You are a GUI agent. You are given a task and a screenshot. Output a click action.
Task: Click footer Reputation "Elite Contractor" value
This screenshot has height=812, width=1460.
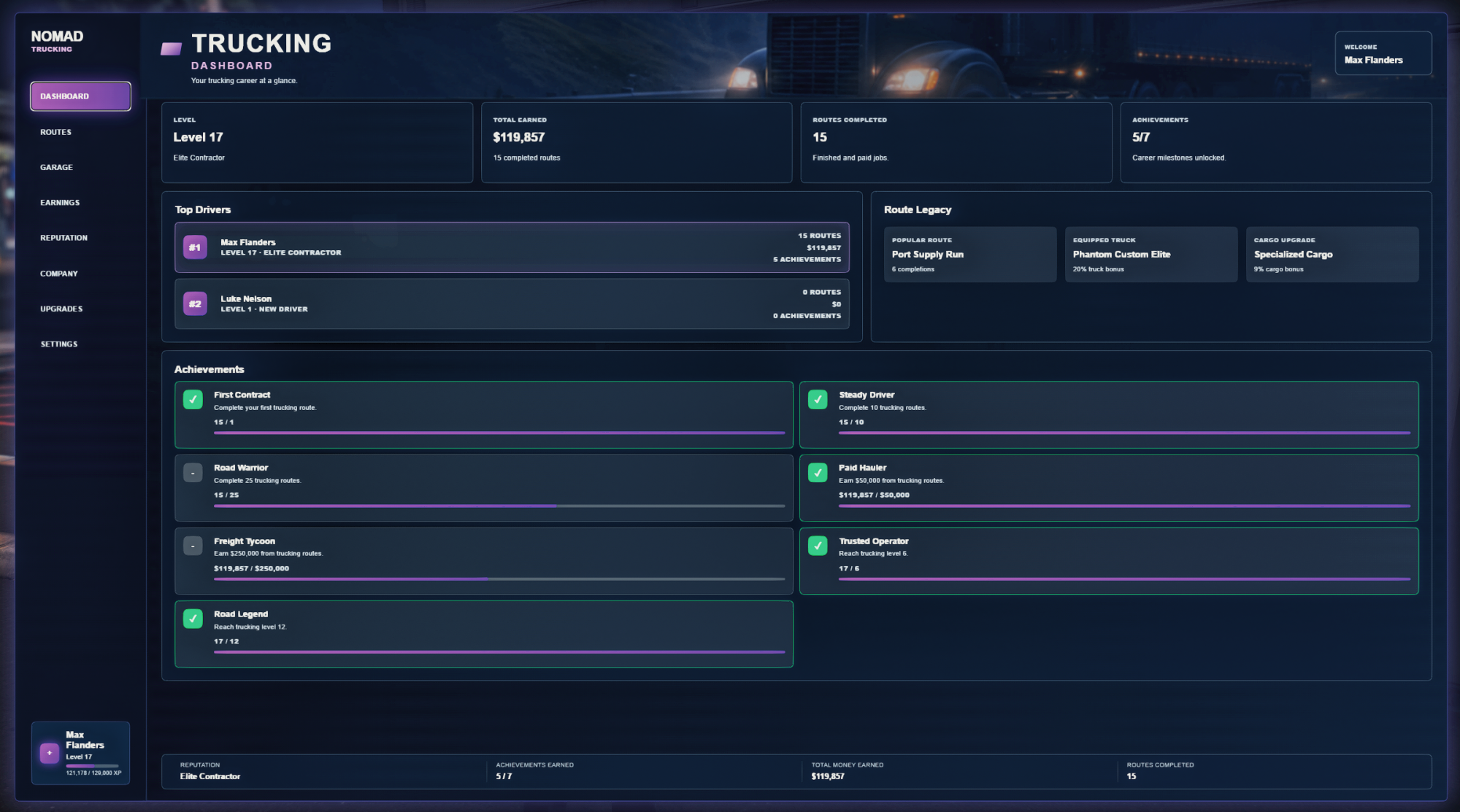pos(210,776)
